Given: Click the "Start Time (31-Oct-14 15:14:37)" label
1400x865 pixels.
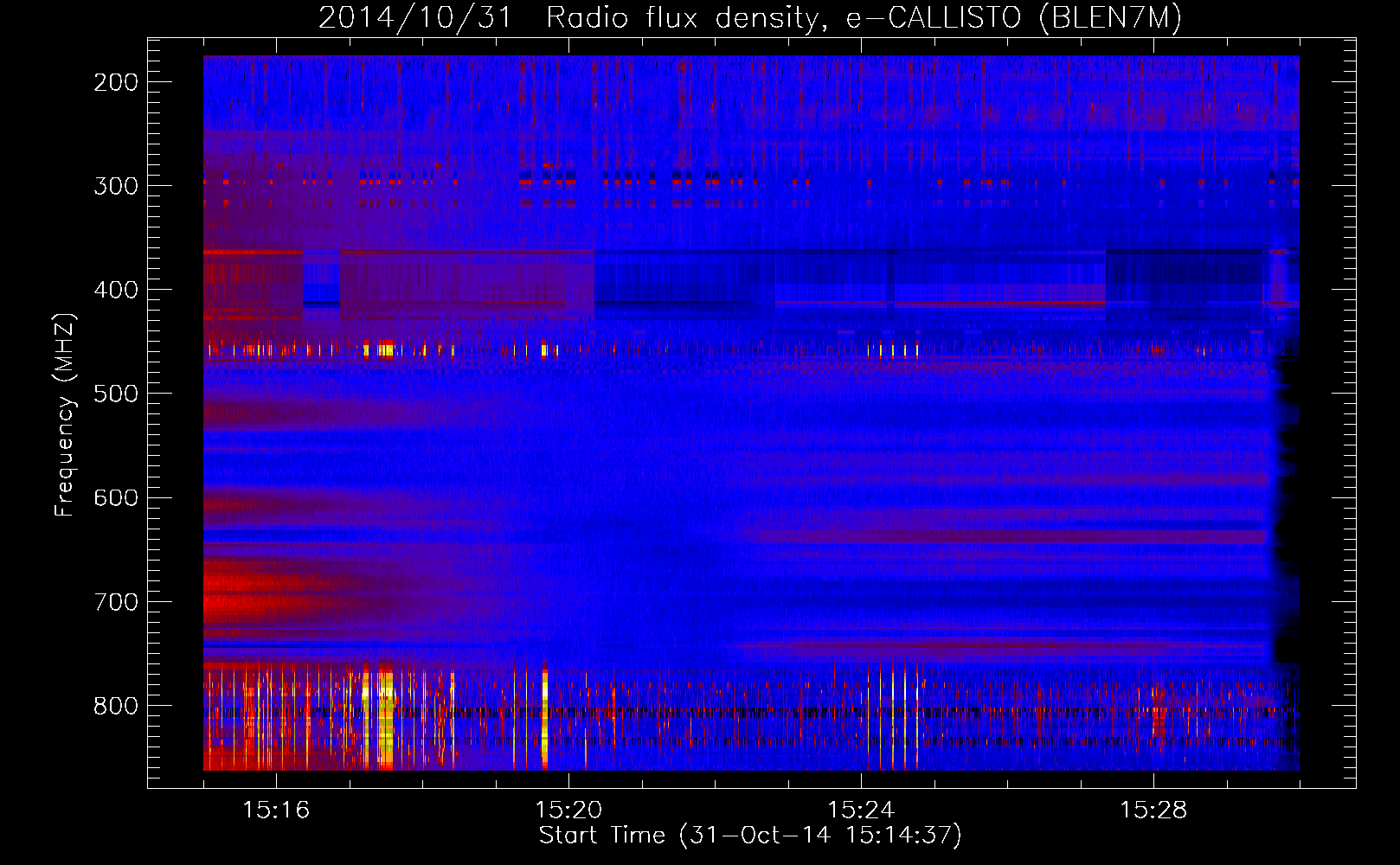Looking at the screenshot, I should pyautogui.click(x=750, y=836).
